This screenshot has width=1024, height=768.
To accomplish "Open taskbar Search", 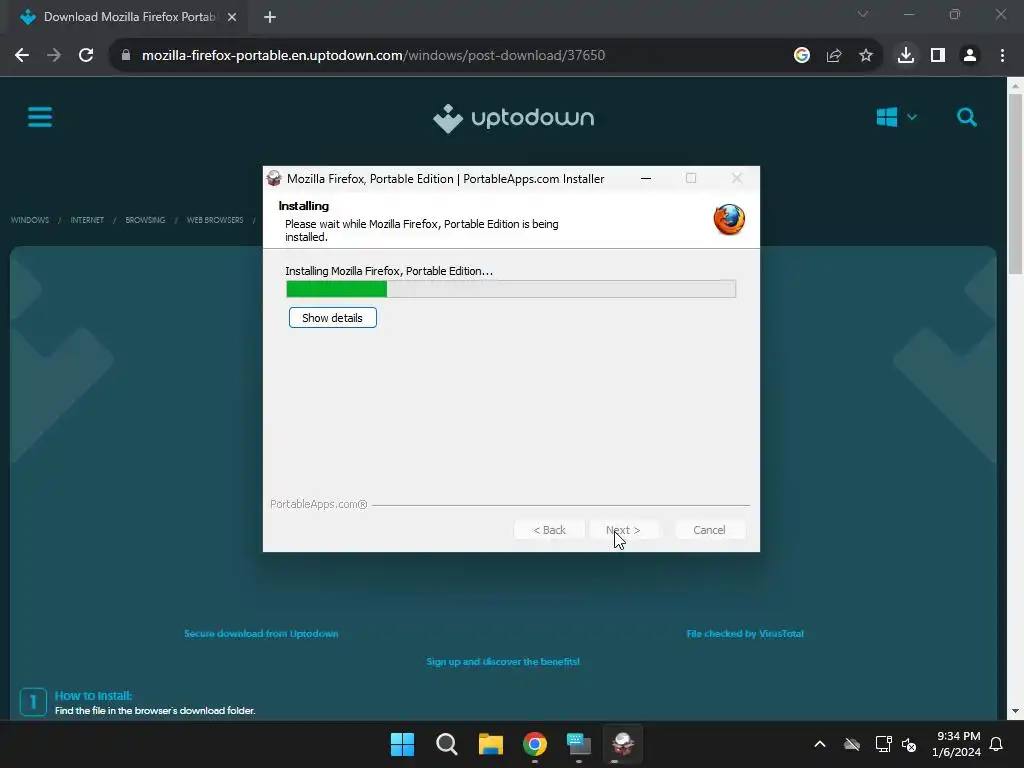I will pos(447,744).
